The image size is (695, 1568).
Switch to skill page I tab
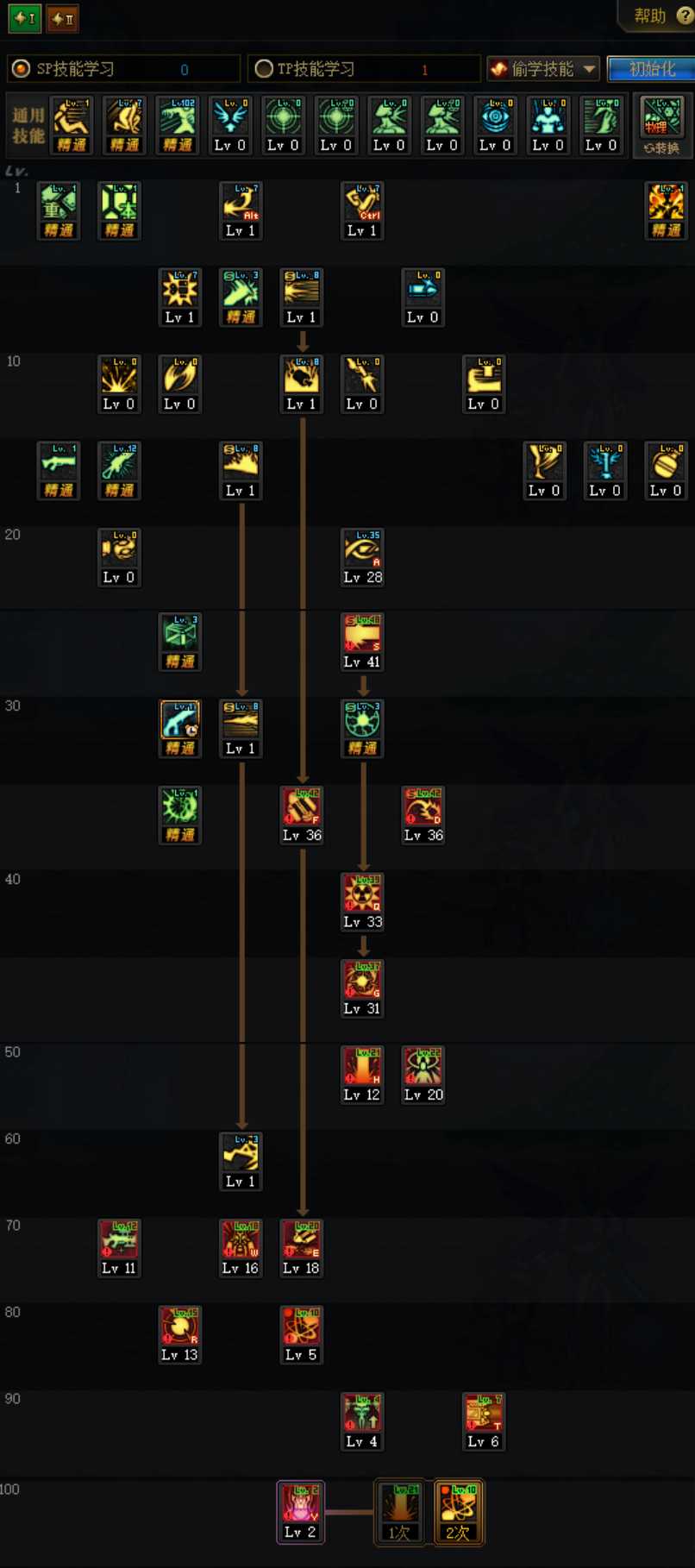pos(24,18)
